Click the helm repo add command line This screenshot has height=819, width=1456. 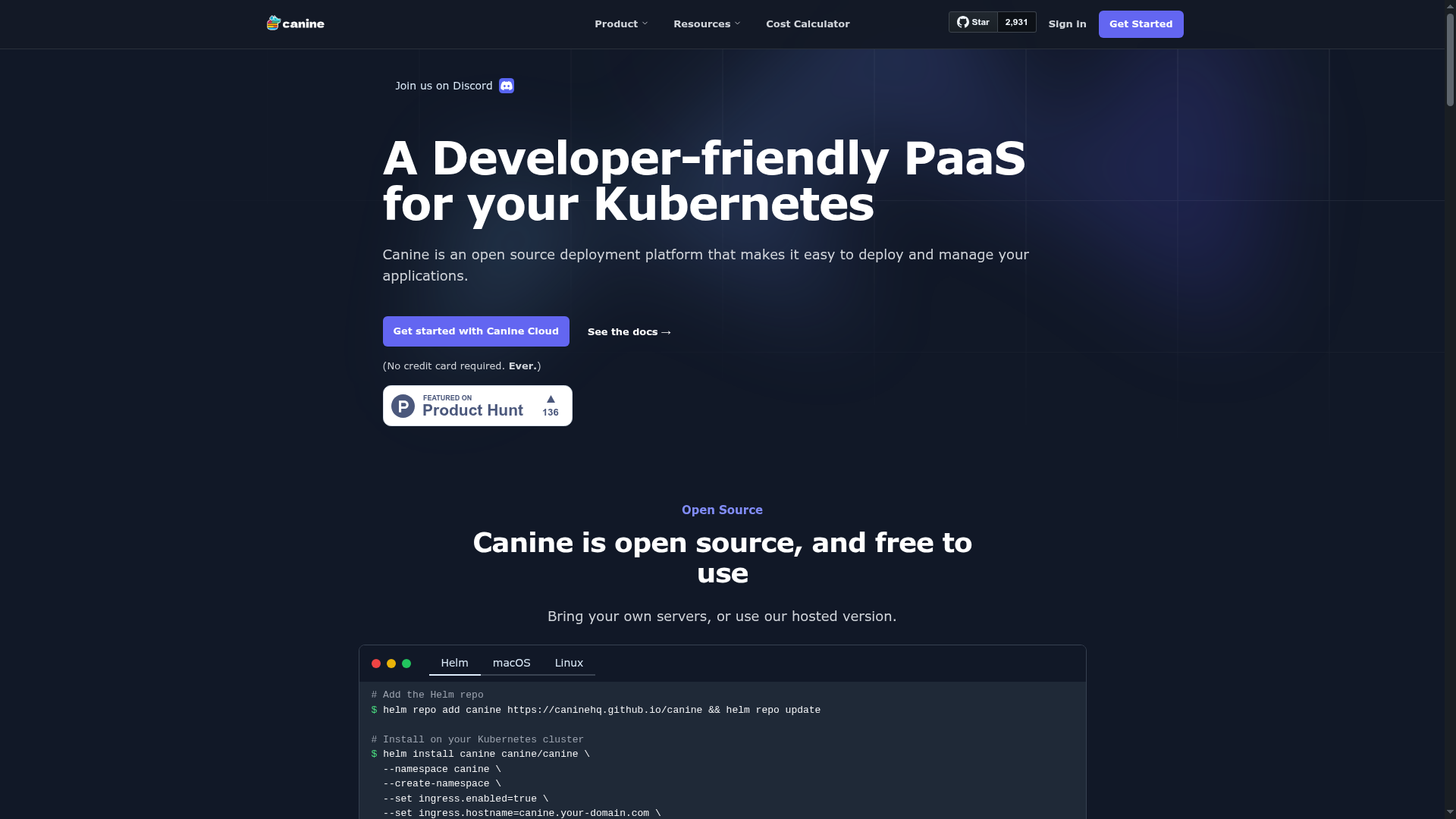(596, 710)
